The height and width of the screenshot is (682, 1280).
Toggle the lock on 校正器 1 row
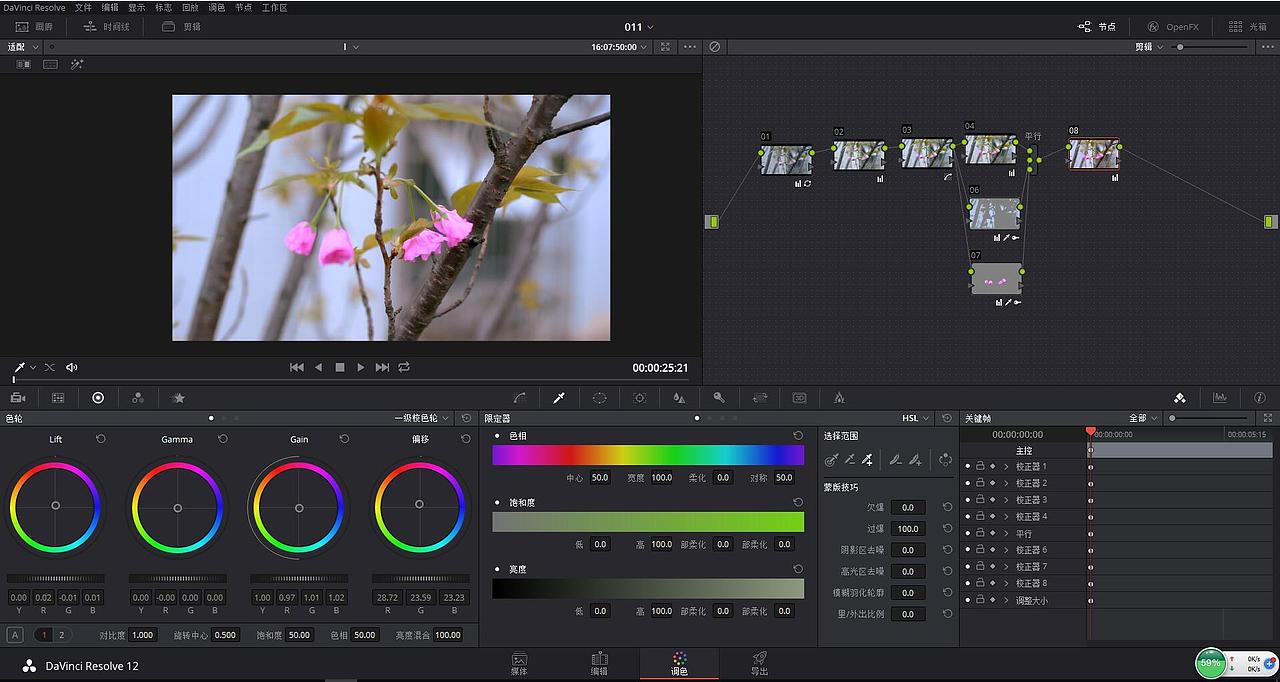981,466
